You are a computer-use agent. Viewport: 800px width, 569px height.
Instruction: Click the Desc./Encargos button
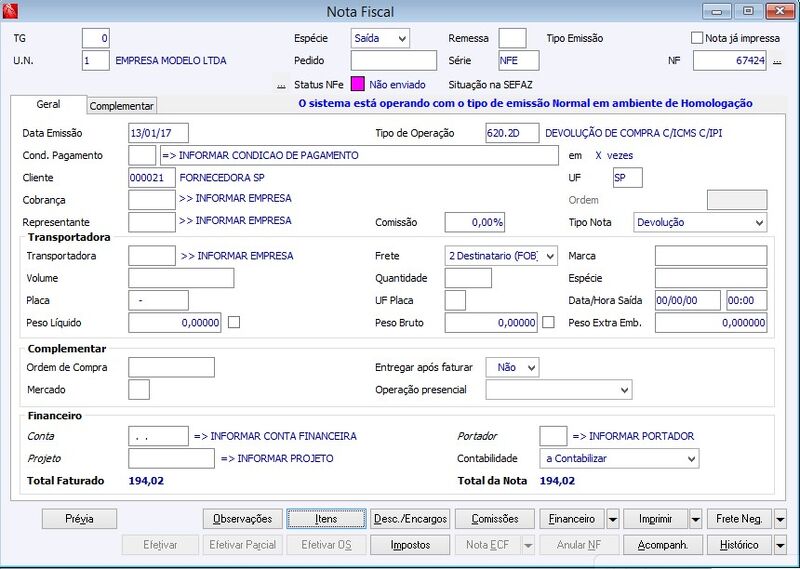point(410,519)
